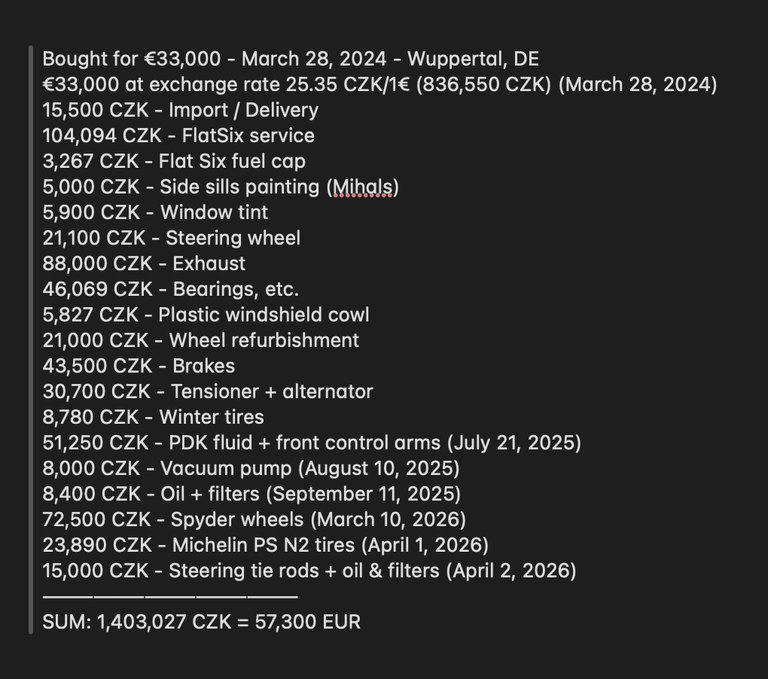Click the Vacuum pump entry

pos(250,468)
